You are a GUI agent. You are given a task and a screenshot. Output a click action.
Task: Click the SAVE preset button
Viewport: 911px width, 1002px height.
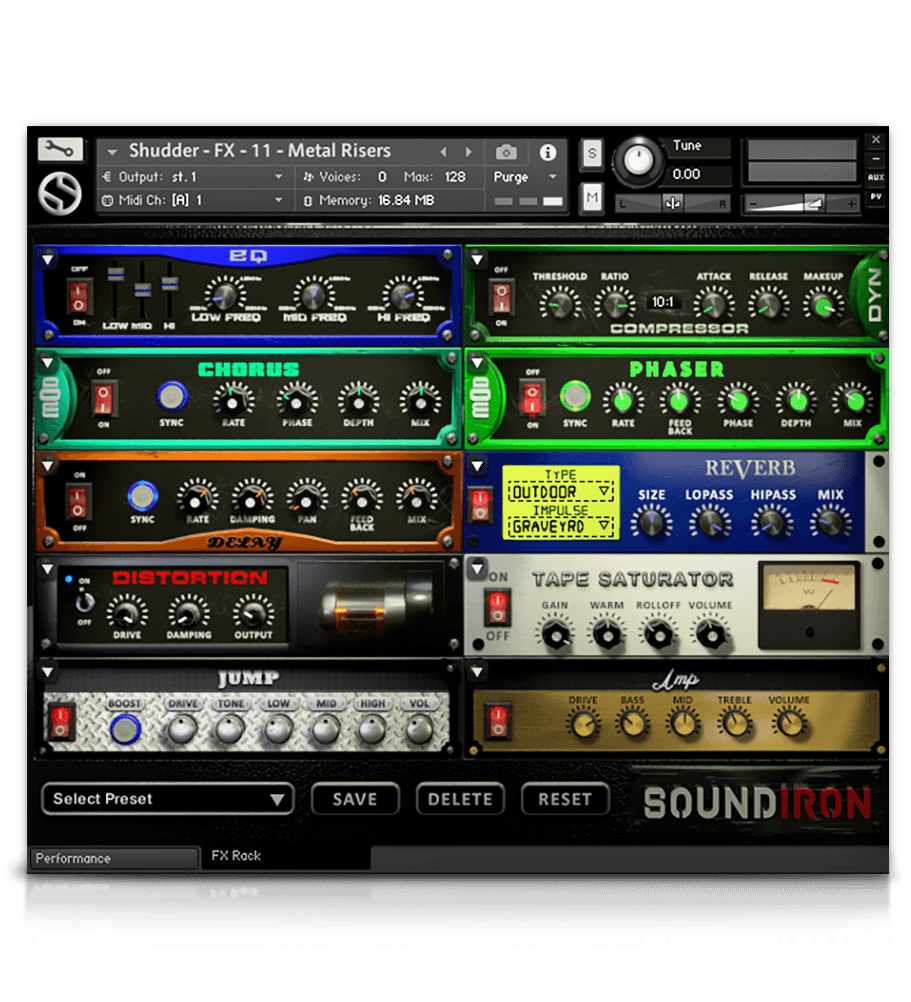point(355,799)
